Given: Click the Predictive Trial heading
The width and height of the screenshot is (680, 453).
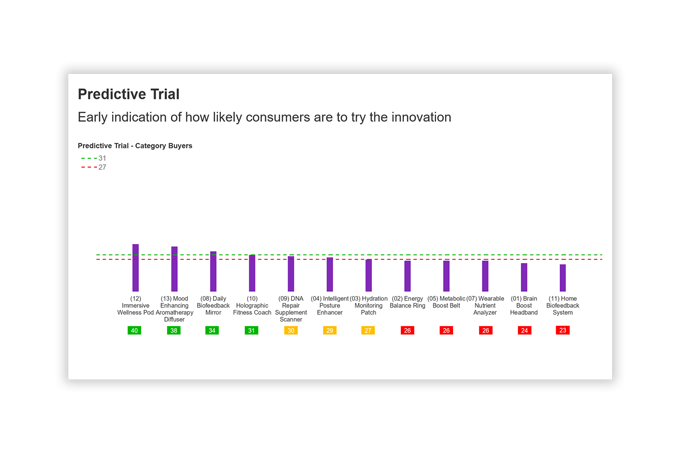Looking at the screenshot, I should [x=129, y=95].
